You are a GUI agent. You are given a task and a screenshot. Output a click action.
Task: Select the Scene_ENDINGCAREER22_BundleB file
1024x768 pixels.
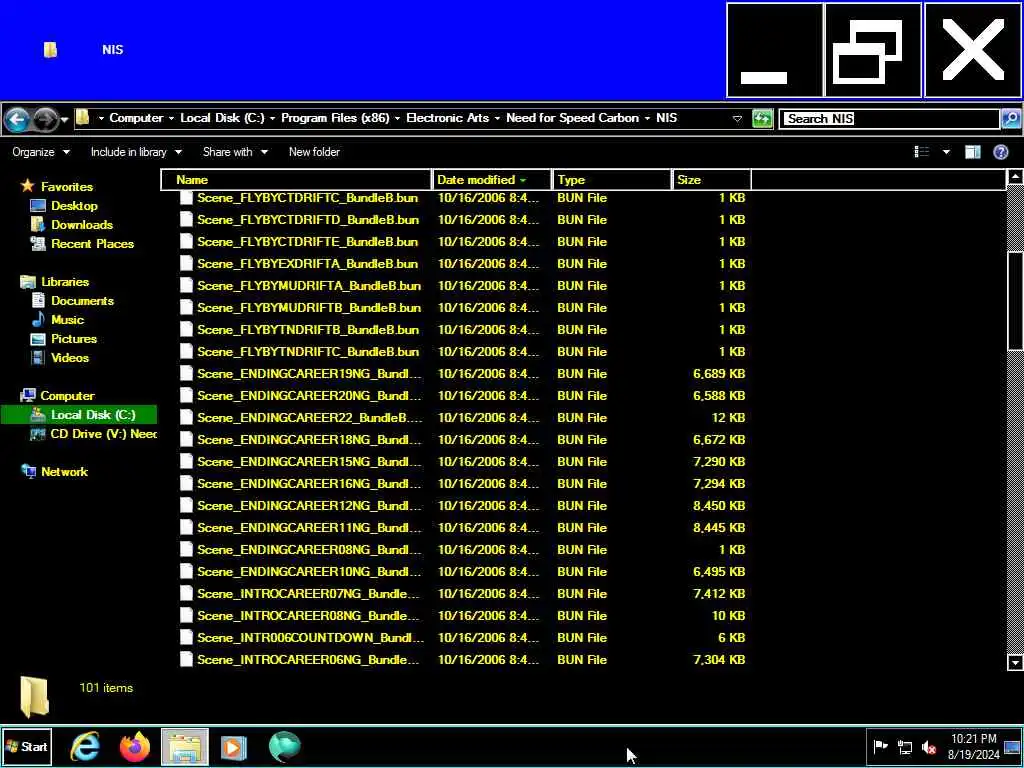tap(310, 418)
